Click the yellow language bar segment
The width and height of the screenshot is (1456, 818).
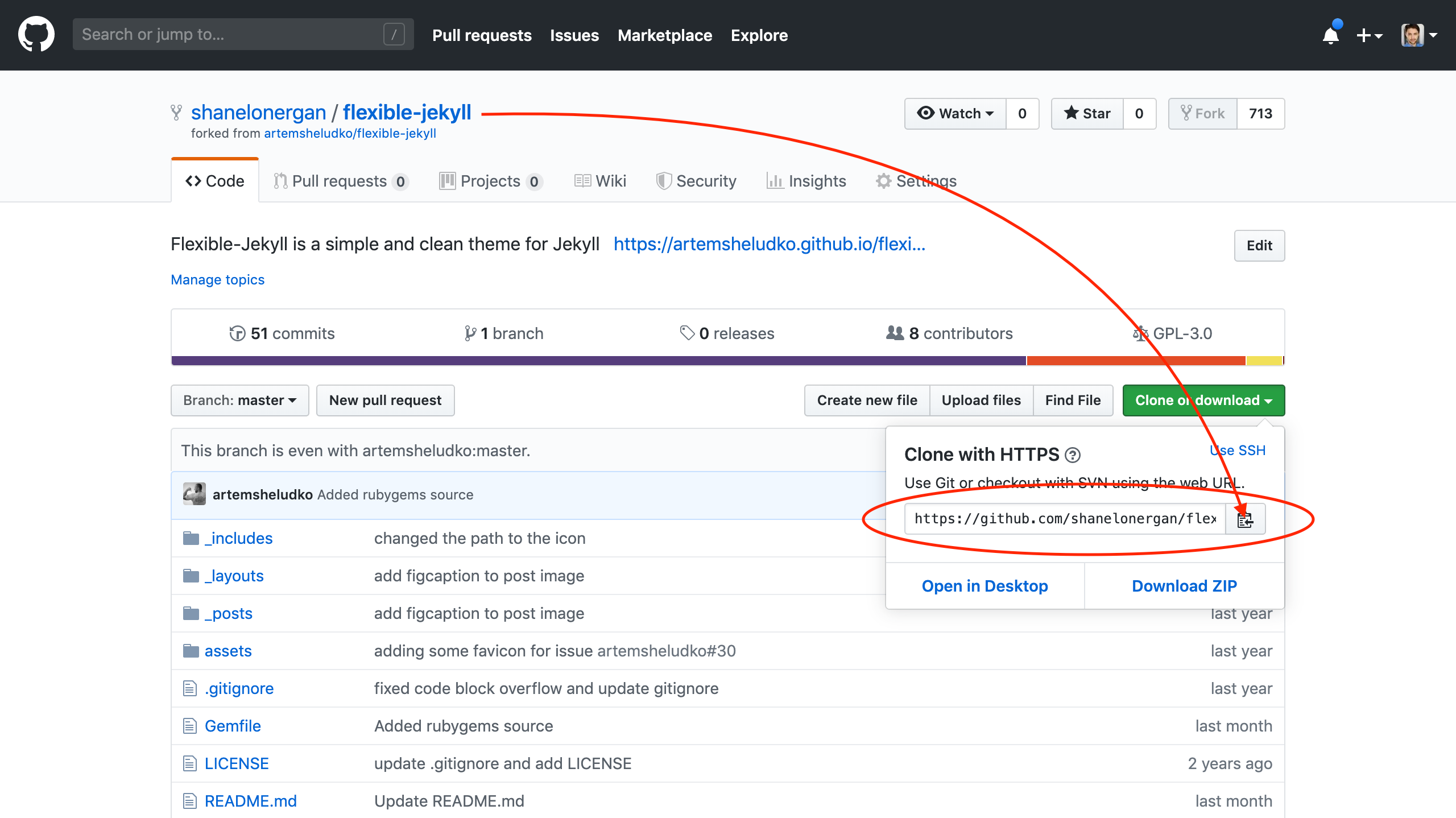coord(1264,361)
